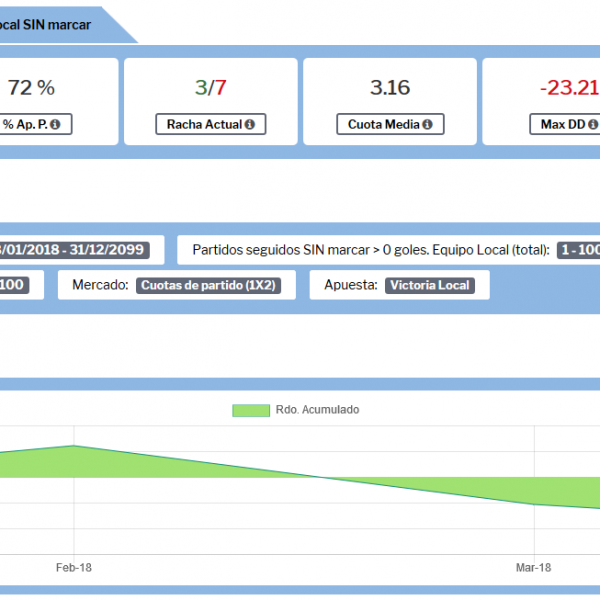Click the 'Victoria Local' bet tag

(429, 285)
